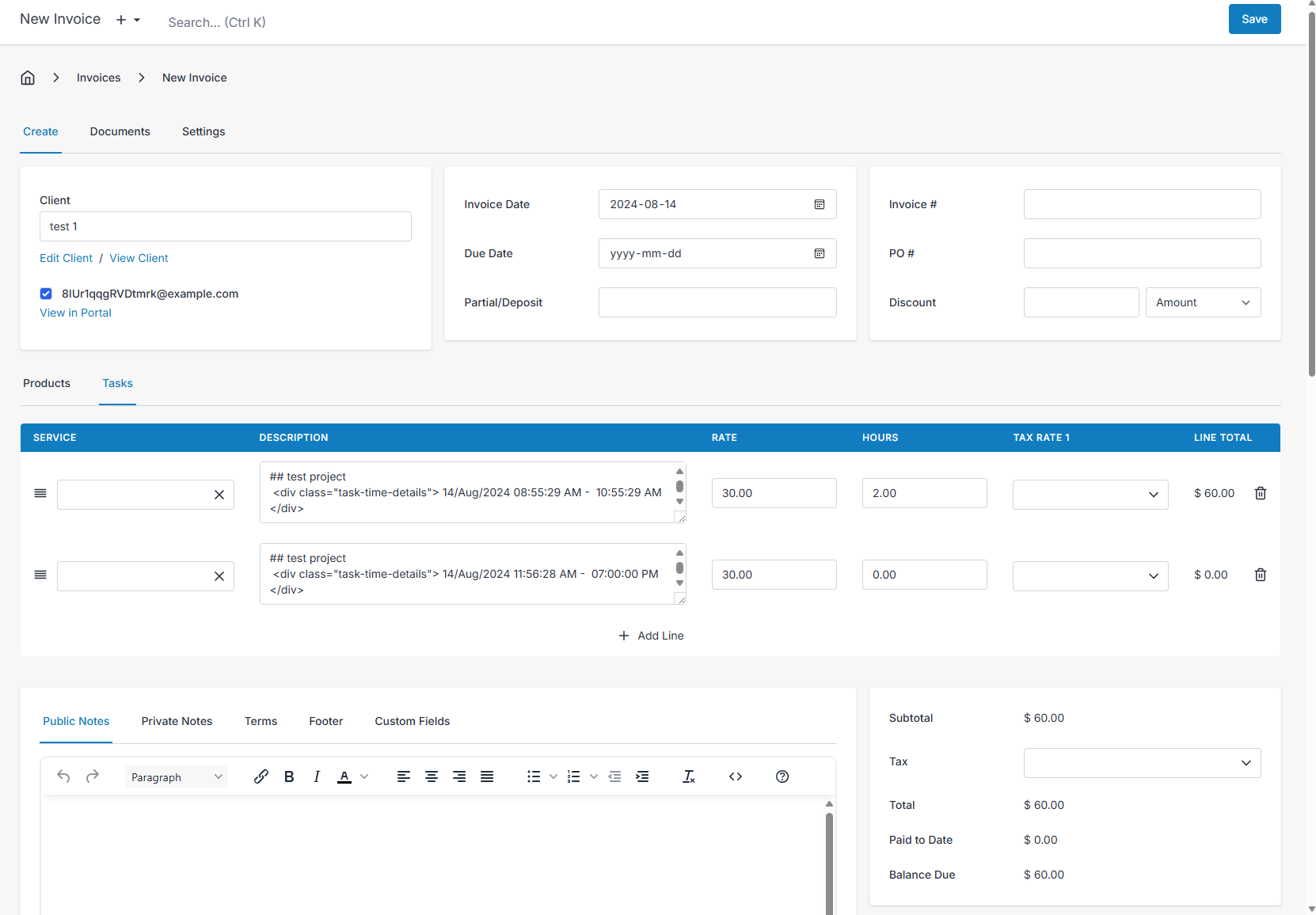Center align text in the notes editor
The height and width of the screenshot is (915, 1316).
pos(432,776)
